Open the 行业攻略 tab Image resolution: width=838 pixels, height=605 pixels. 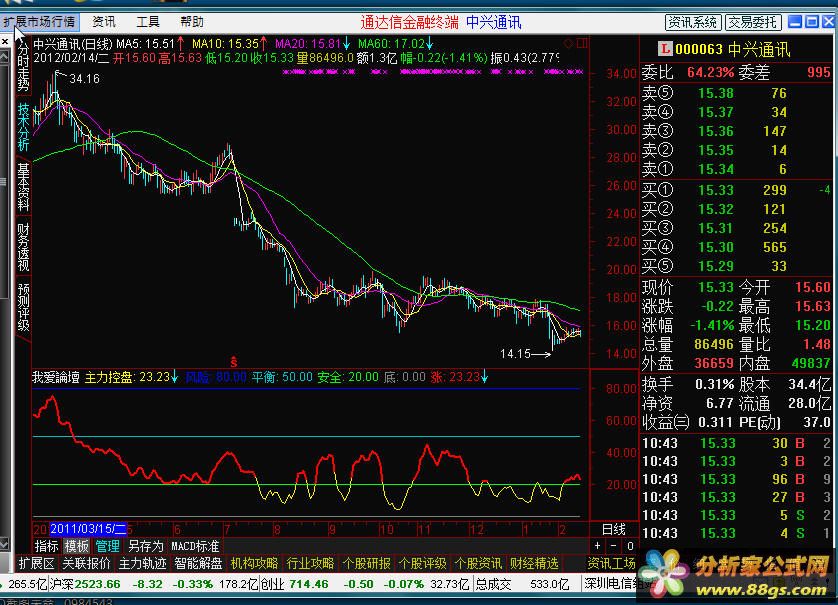coord(310,563)
